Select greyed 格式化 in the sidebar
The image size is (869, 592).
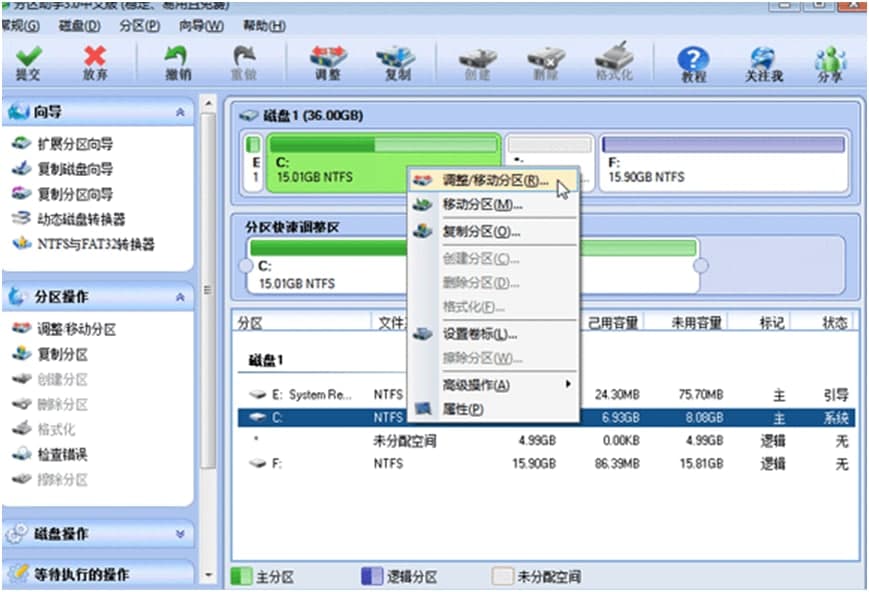[x=43, y=429]
